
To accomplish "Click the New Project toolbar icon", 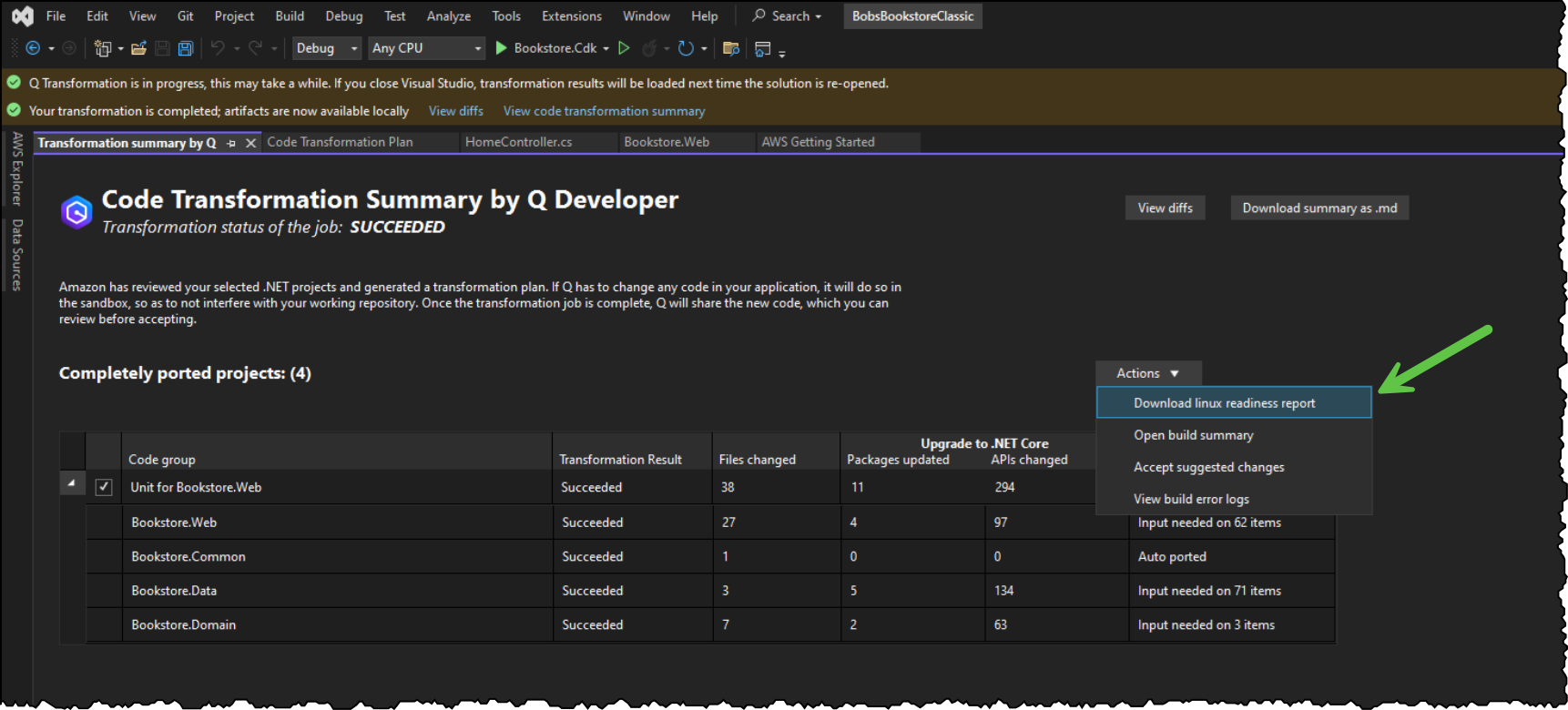I will 103,48.
